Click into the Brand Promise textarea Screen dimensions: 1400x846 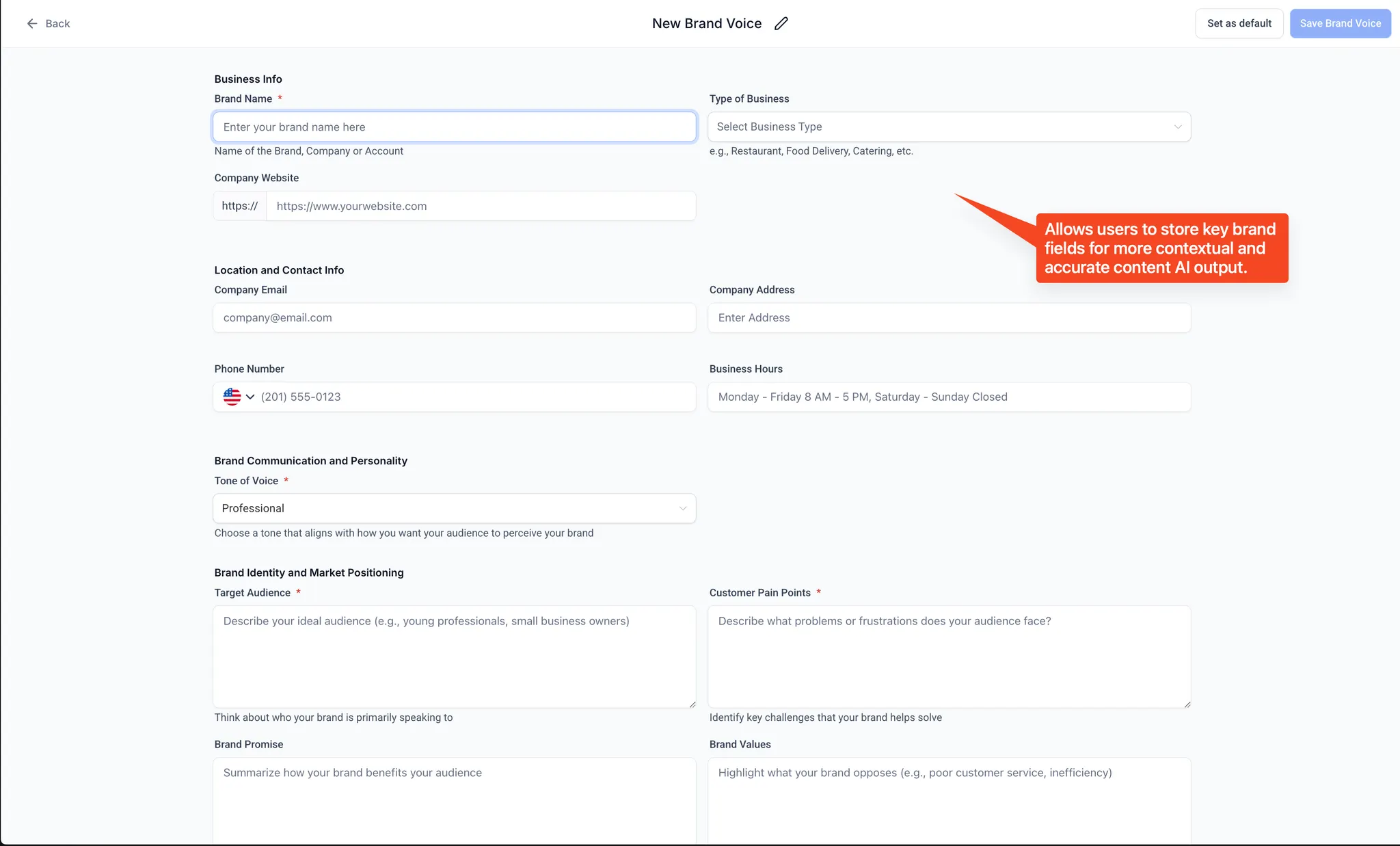[454, 800]
